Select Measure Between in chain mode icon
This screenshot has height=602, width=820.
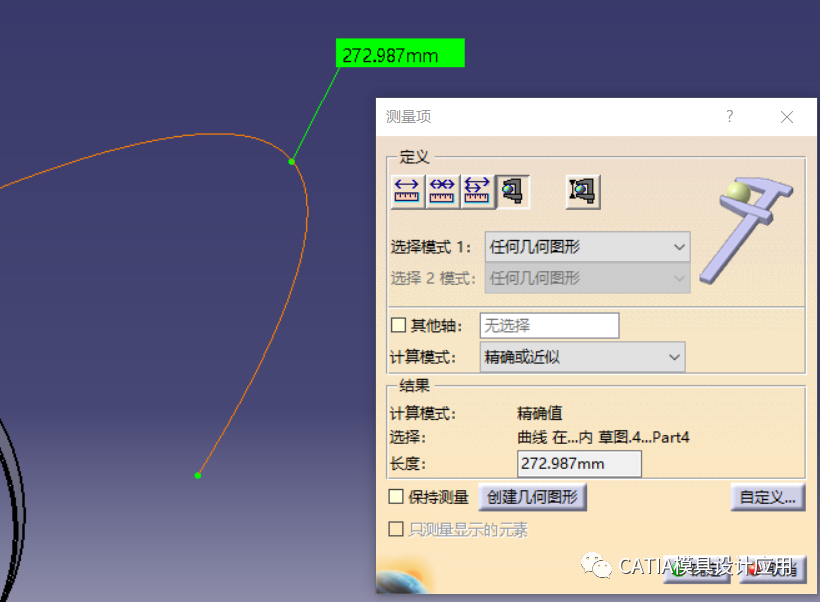pos(441,190)
